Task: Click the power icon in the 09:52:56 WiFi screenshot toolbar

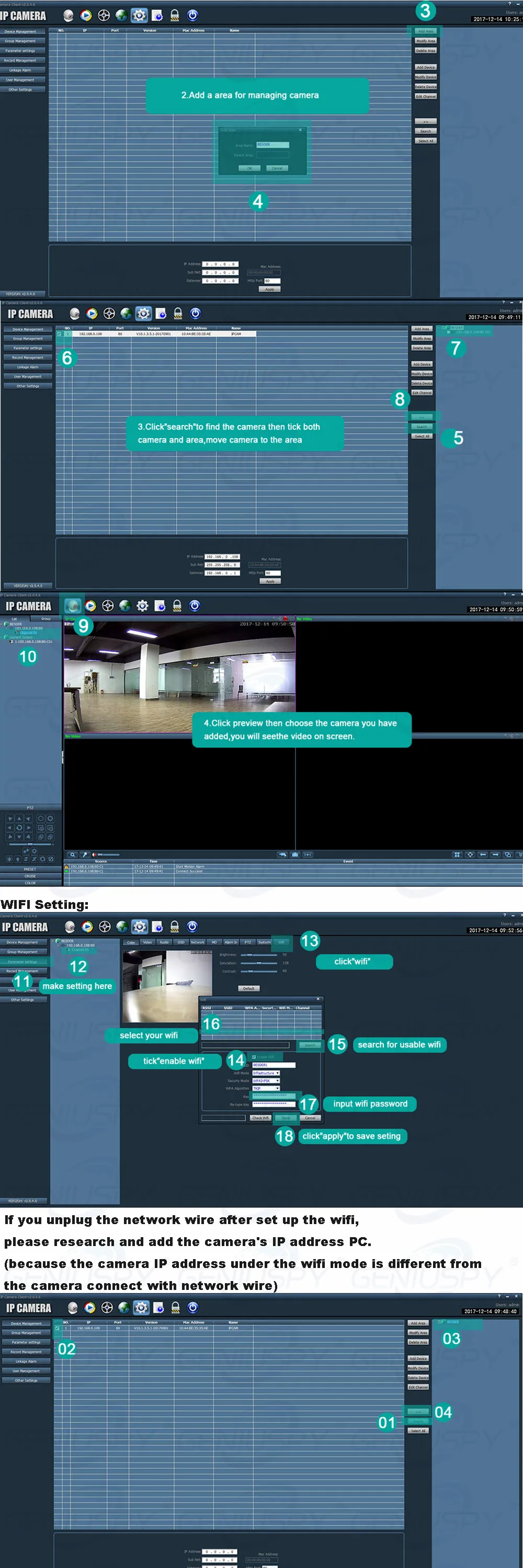Action: 192,927
